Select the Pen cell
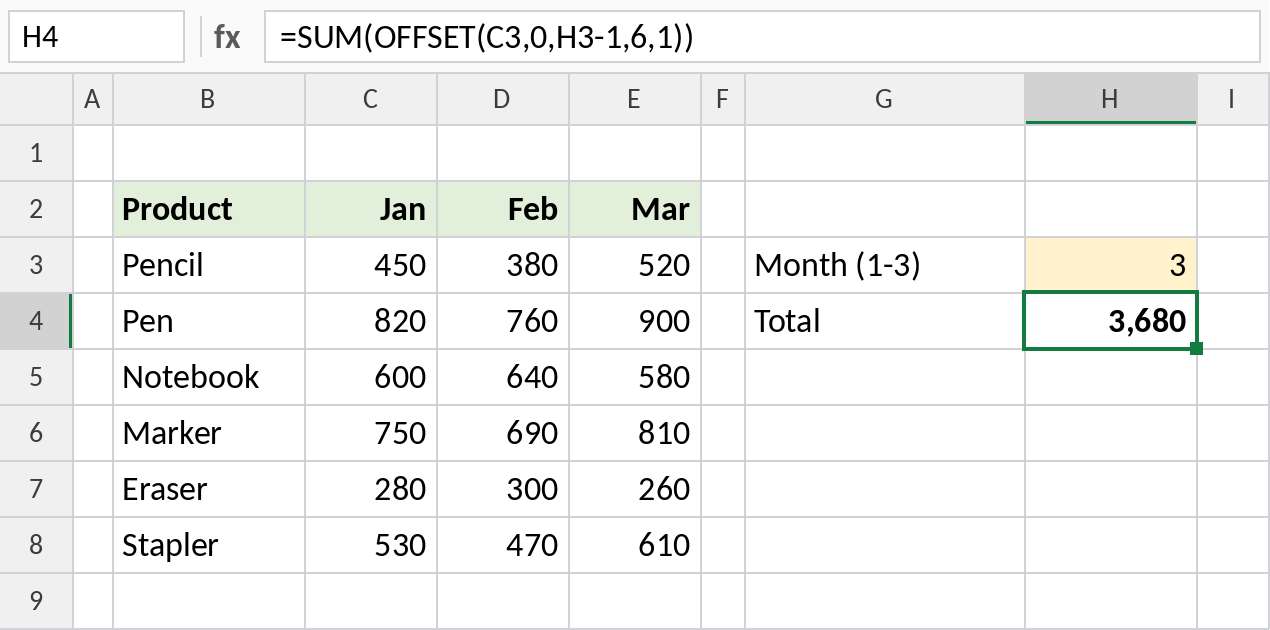Screen dimensions: 1270x630 click(x=209, y=321)
